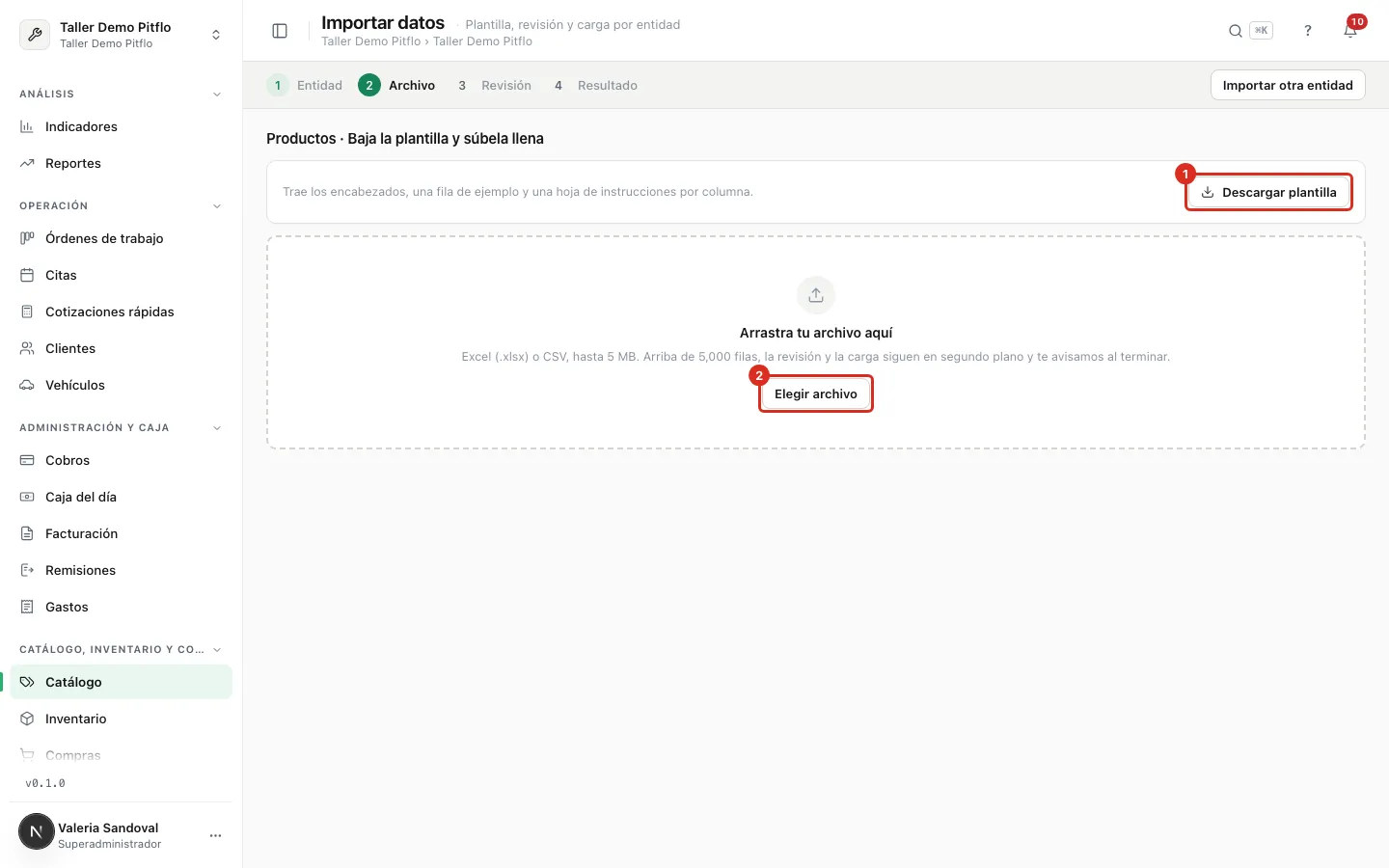Click the Indicadores chart icon
This screenshot has width=1389, height=868.
pos(27,126)
